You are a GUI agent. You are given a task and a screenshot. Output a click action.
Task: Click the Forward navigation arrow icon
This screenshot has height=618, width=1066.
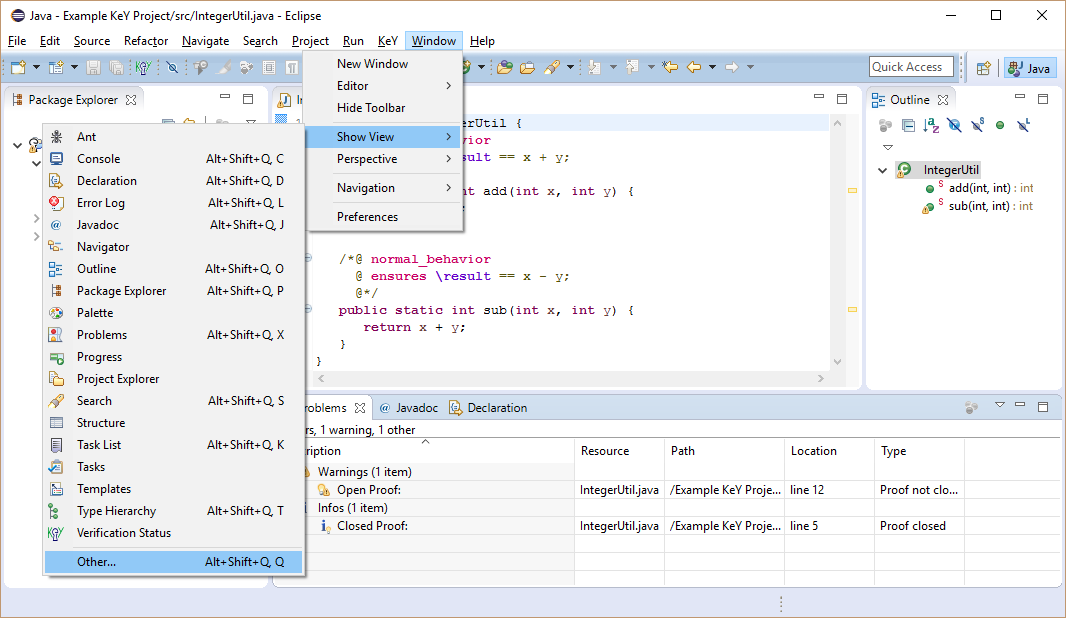(732, 67)
